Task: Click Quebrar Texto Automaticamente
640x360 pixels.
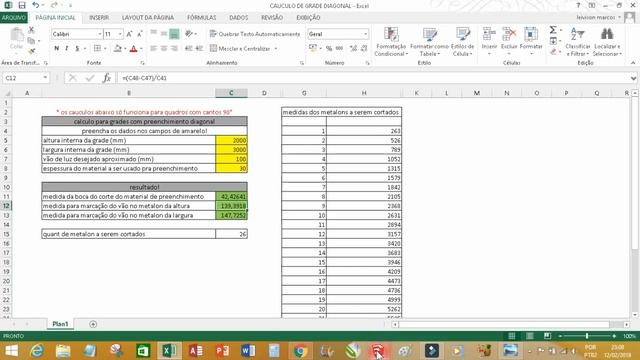Action: click(255, 34)
